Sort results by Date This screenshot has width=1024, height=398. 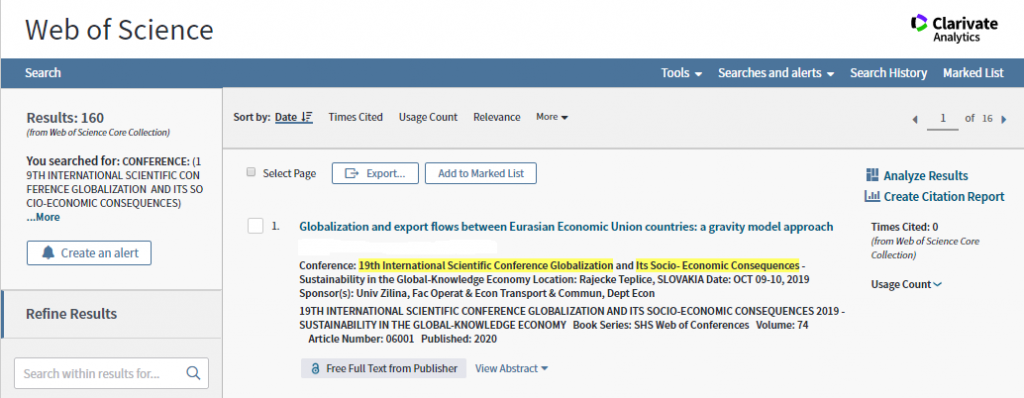tap(286, 117)
